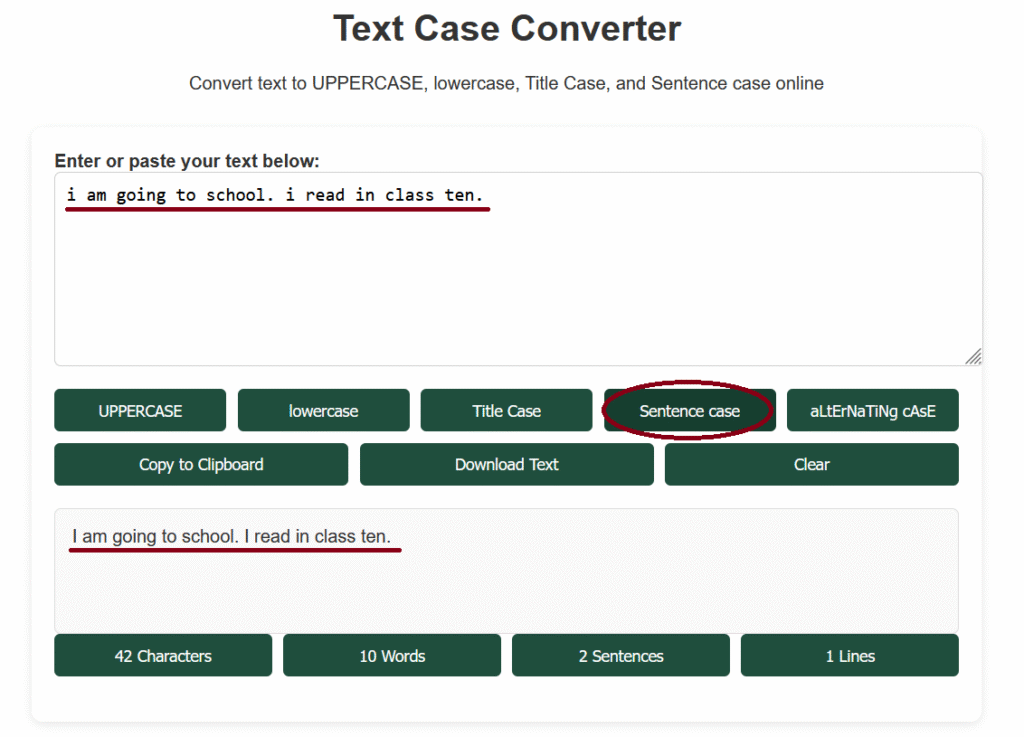
Task: Click the subtitle describing conversion options
Action: tap(506, 83)
